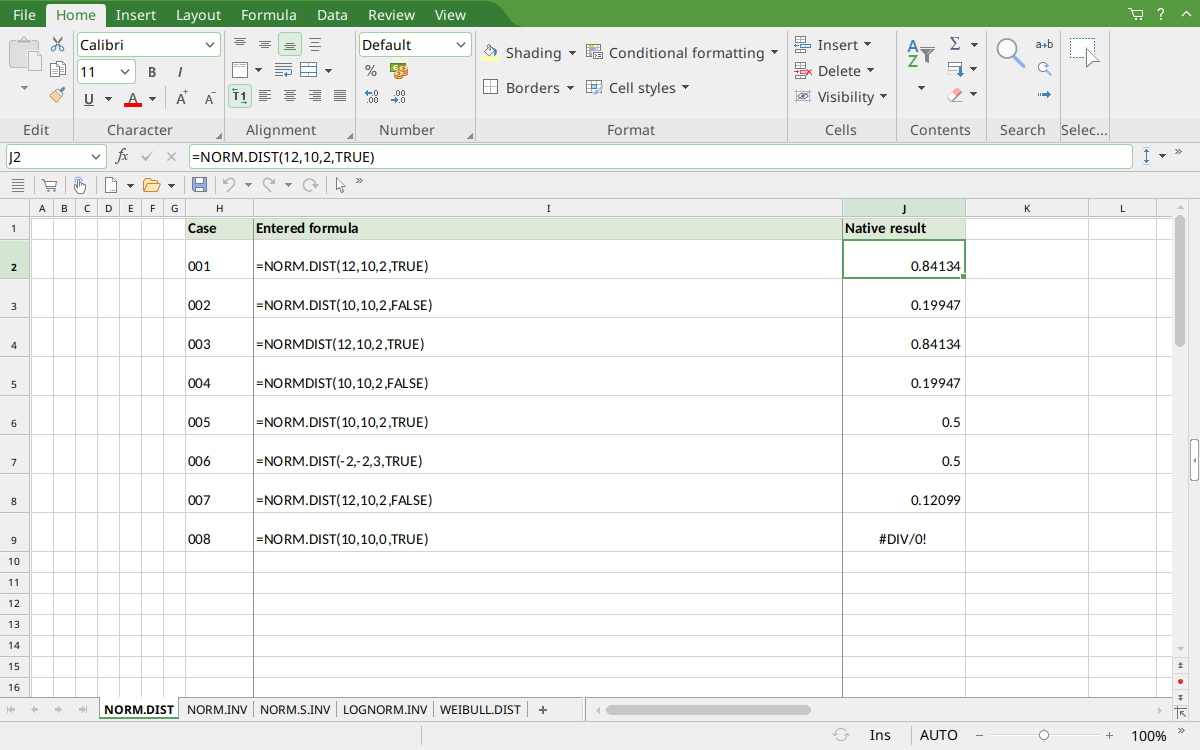Set vertical alignment to middle
The width and height of the screenshot is (1200, 750).
[x=265, y=44]
